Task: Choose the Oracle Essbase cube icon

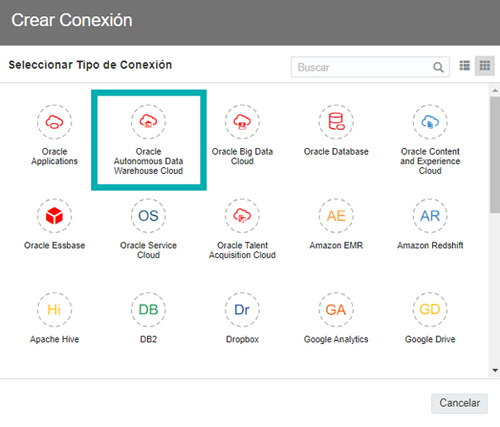Action: (54, 216)
